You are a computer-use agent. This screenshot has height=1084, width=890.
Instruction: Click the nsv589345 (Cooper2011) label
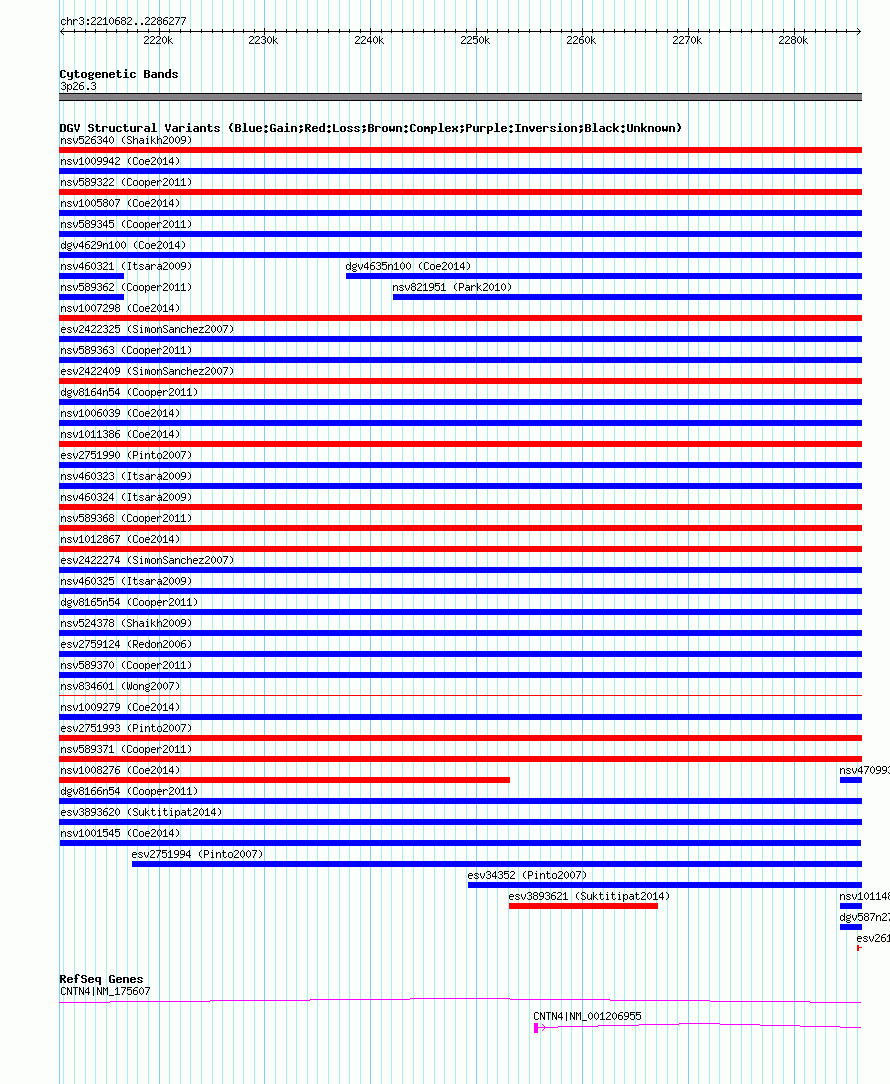click(126, 224)
